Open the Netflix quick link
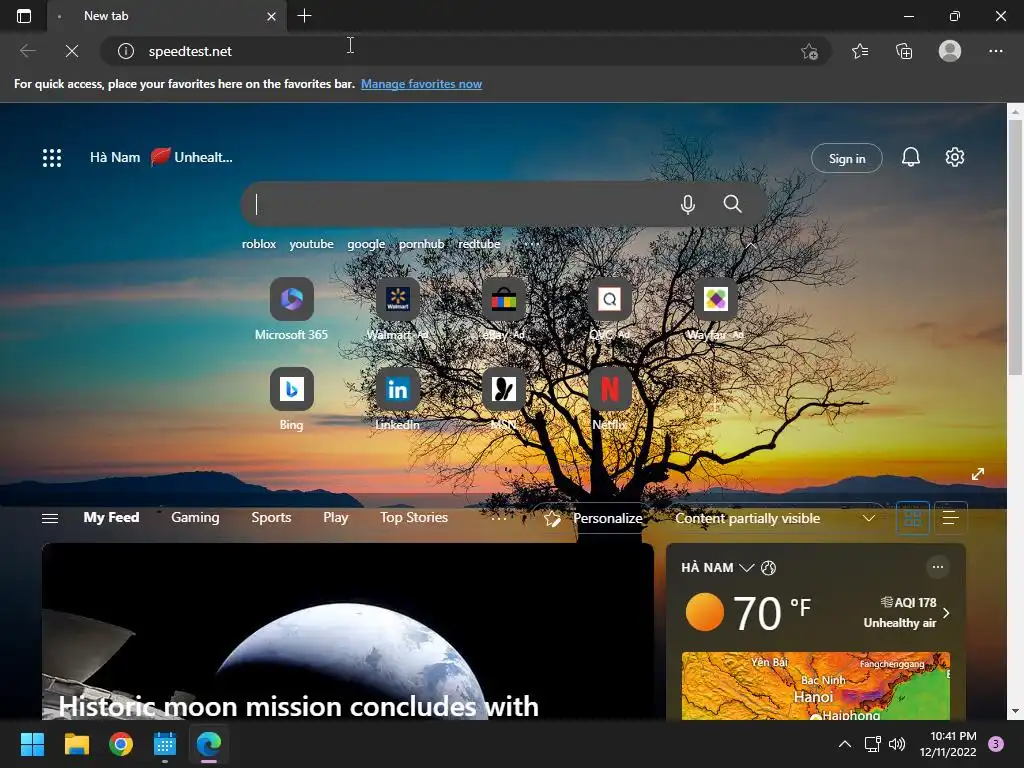Viewport: 1024px width, 768px height. point(609,399)
